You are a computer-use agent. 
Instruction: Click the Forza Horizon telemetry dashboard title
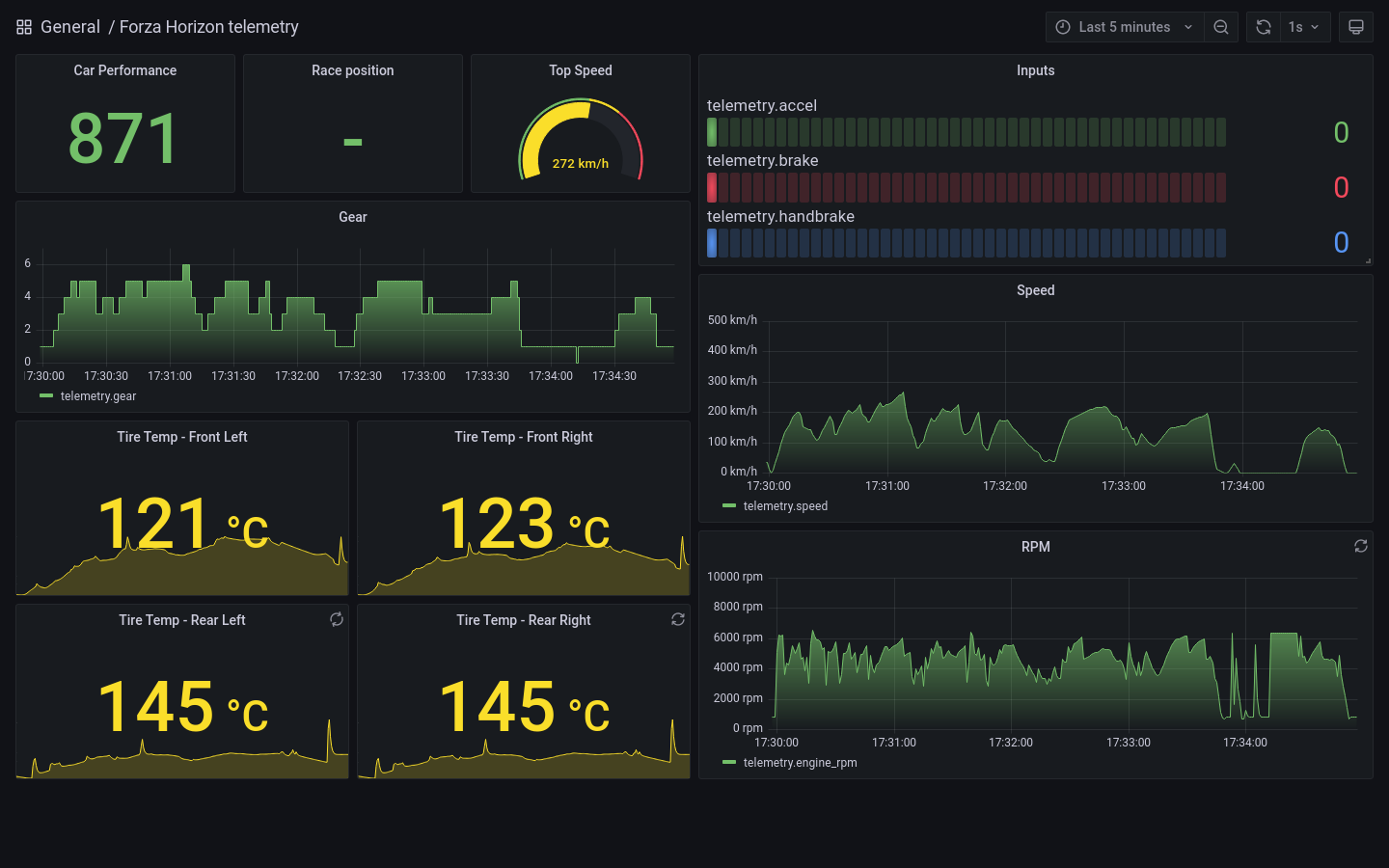click(x=209, y=27)
